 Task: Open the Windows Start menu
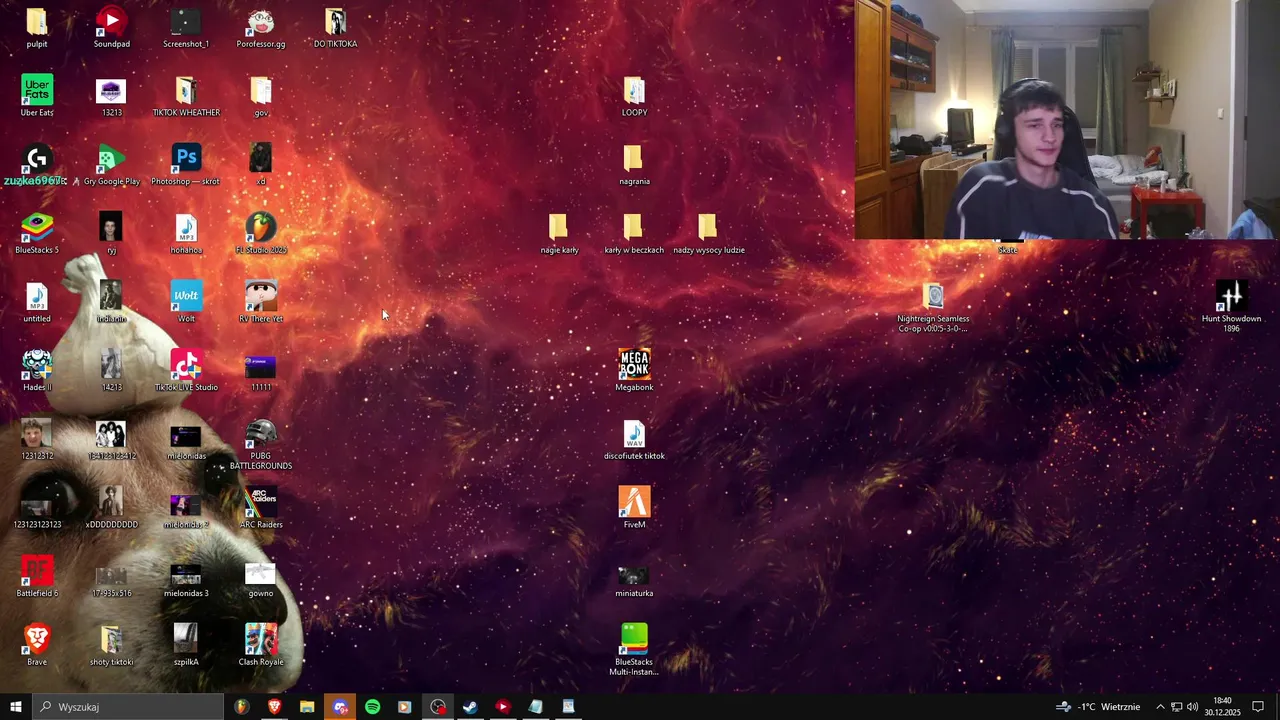click(x=15, y=707)
